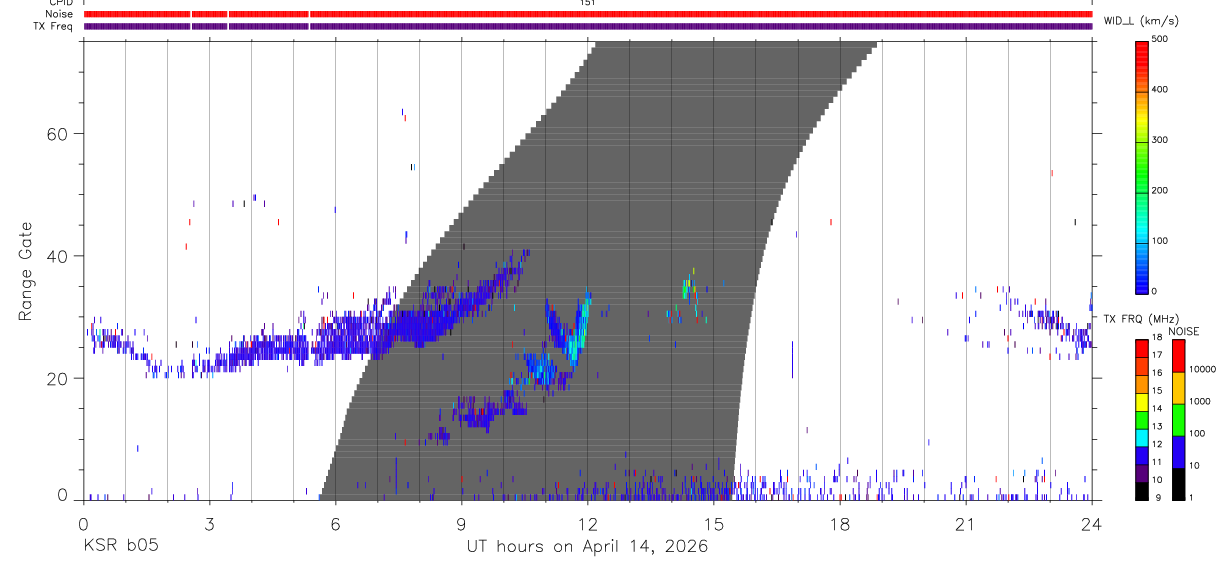Click the 21 tick on the UT hours axis
1228x567 pixels.
(965, 524)
